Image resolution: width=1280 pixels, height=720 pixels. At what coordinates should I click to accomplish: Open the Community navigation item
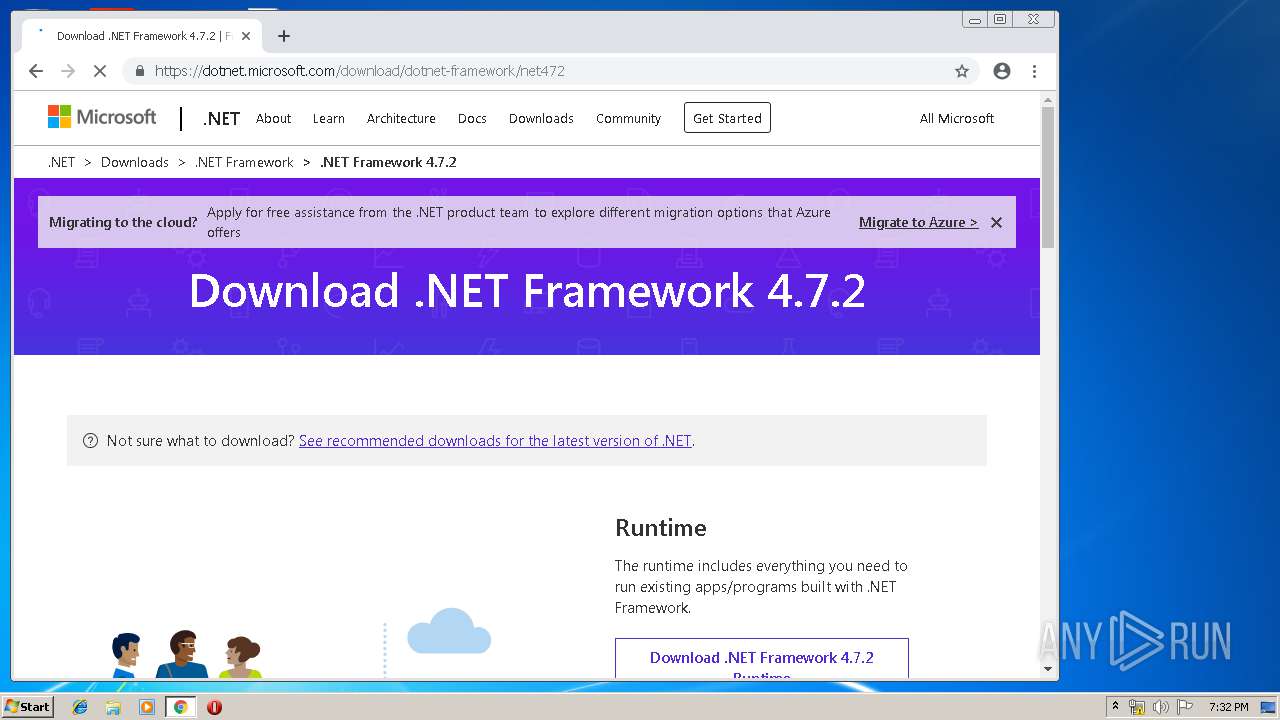click(x=628, y=118)
